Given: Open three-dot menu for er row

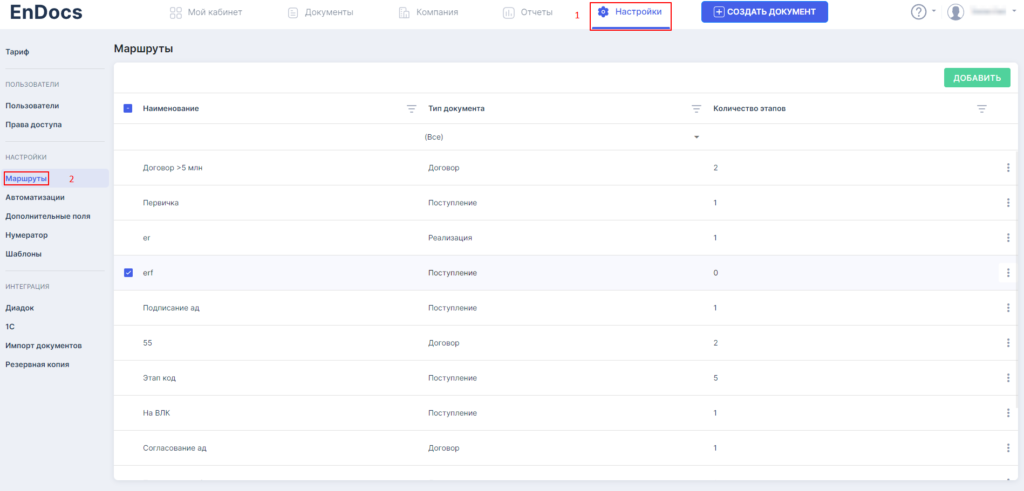Looking at the screenshot, I should pos(1008,238).
